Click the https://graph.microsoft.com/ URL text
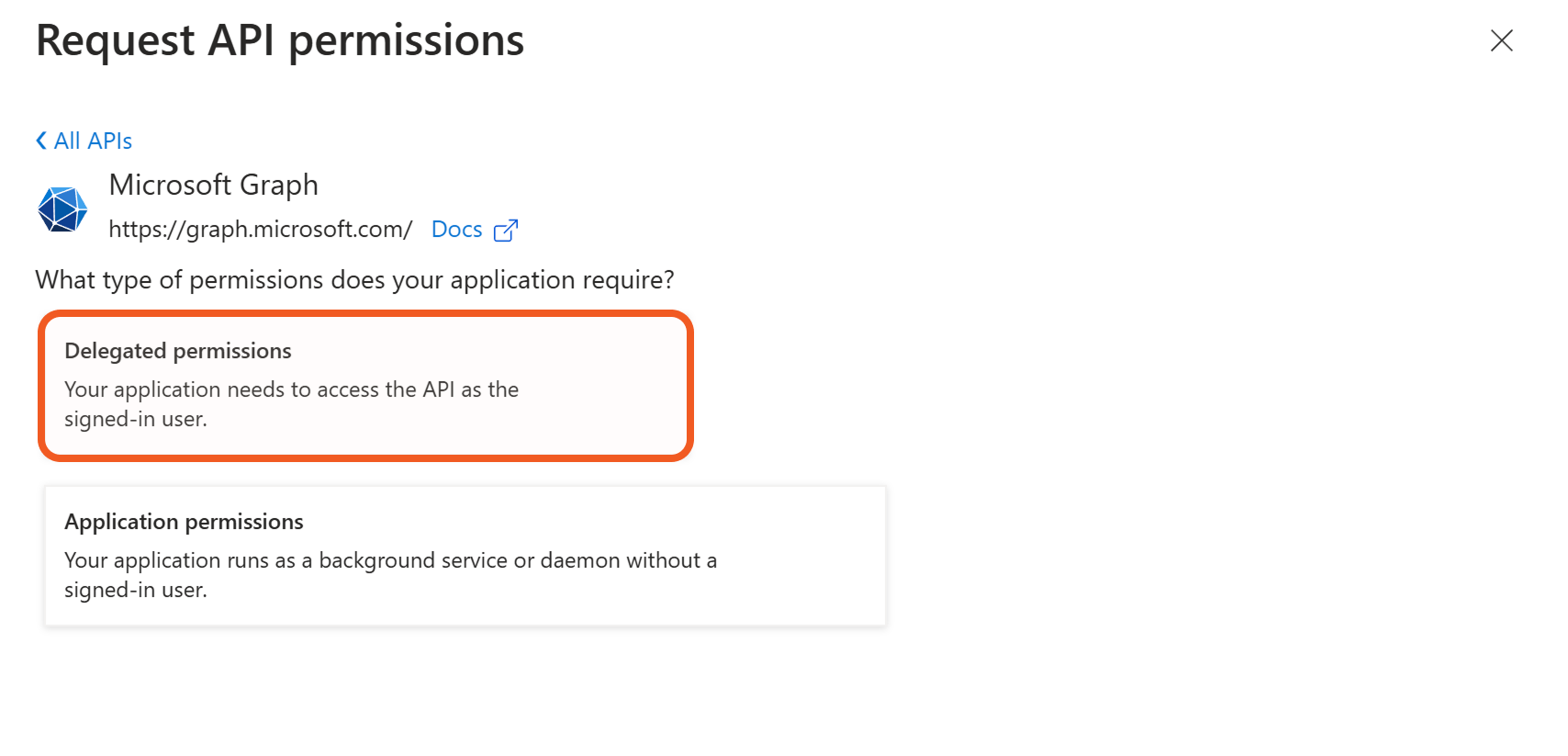The height and width of the screenshot is (756, 1568). (261, 229)
